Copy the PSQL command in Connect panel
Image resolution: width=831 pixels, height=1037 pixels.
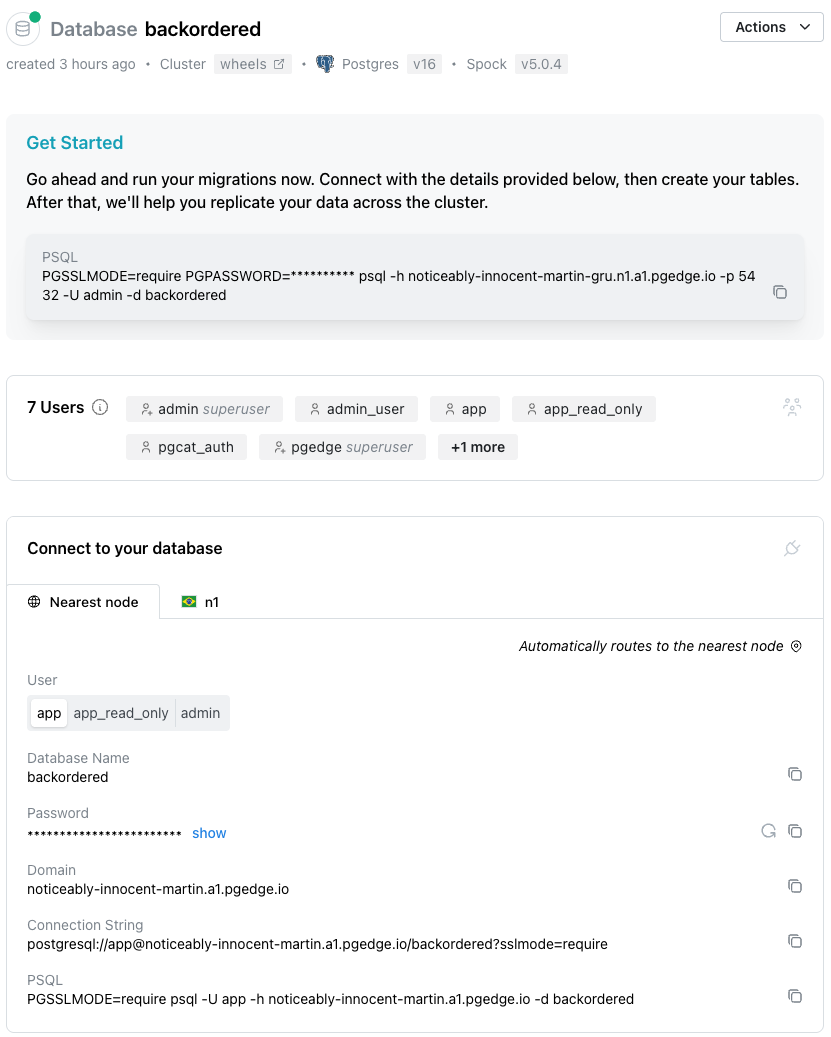pyautogui.click(x=795, y=996)
